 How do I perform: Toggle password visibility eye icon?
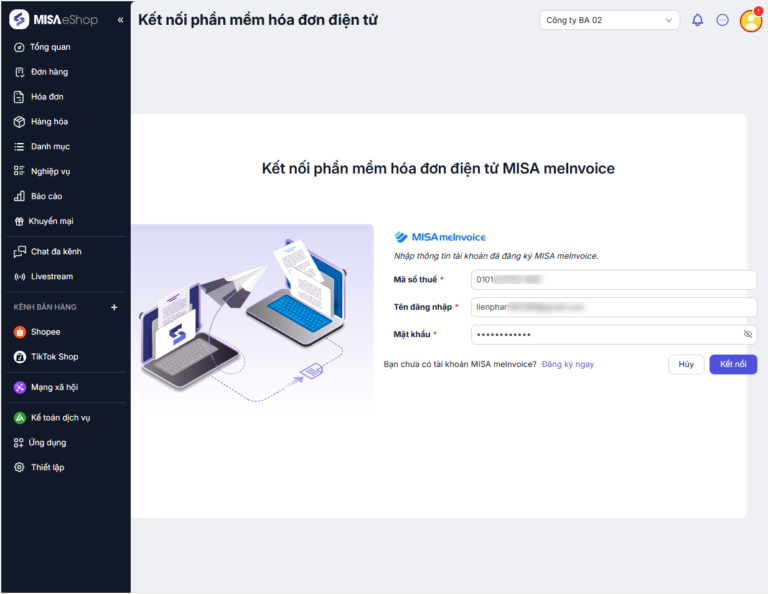coord(747,334)
